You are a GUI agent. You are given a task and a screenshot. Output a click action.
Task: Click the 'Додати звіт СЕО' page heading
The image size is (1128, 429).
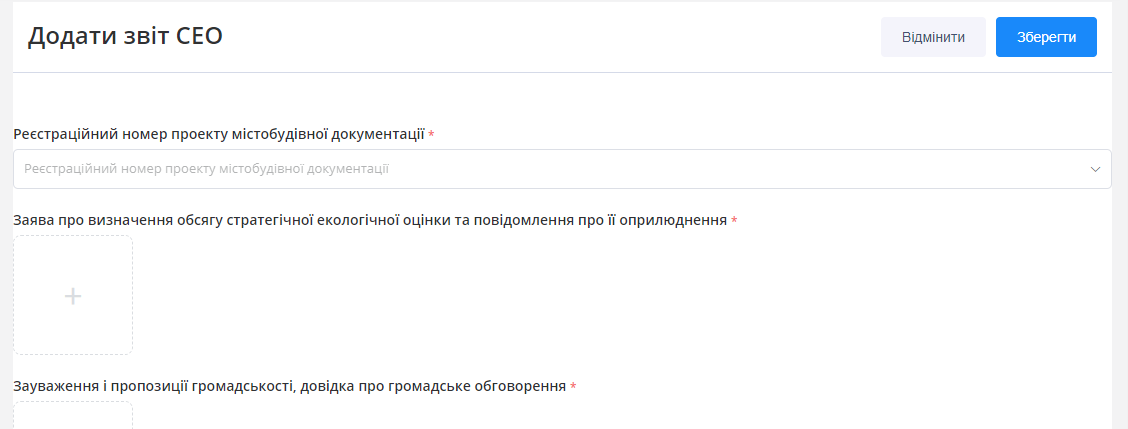tap(125, 37)
